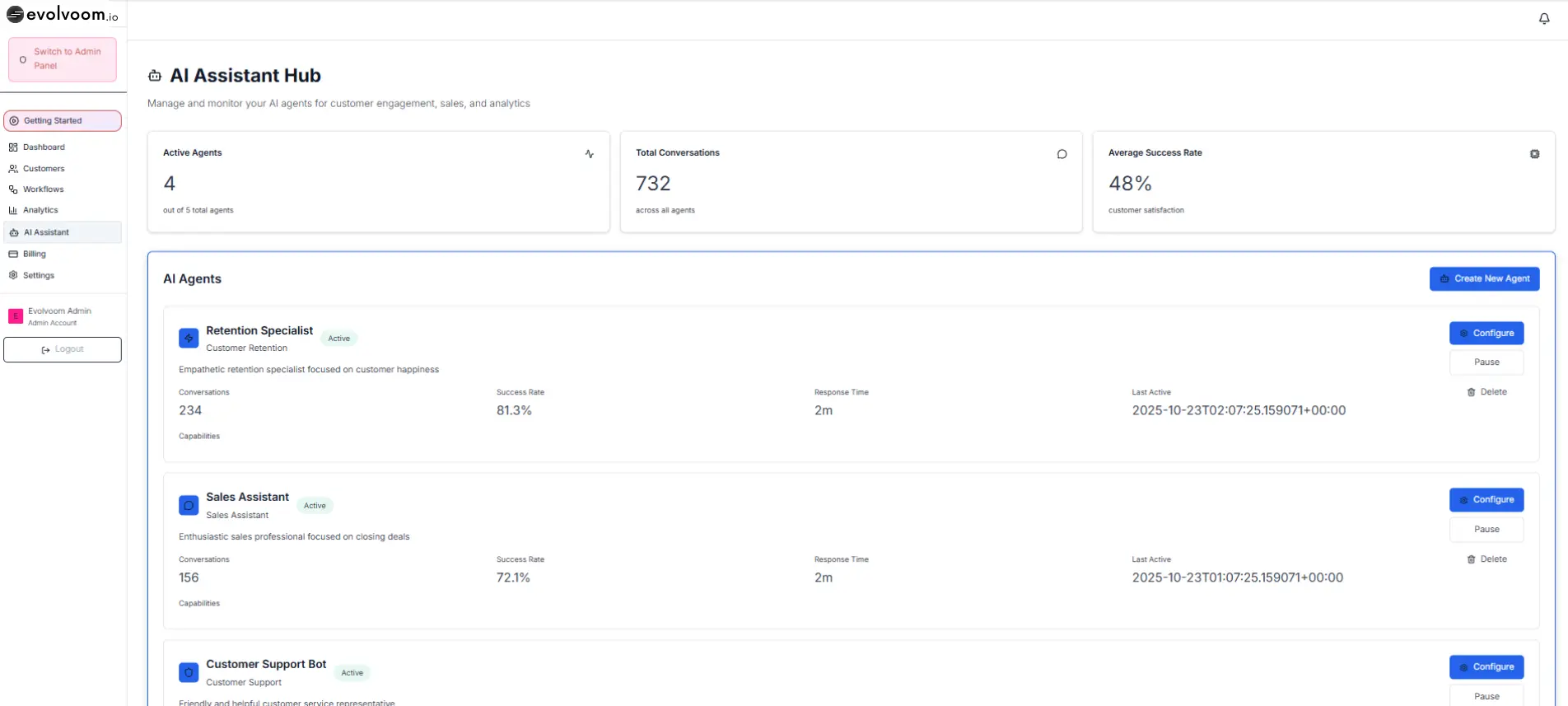This screenshot has height=706, width=1568.
Task: Click the chat bubble icon in Total Conversations card
Action: click(x=1062, y=154)
